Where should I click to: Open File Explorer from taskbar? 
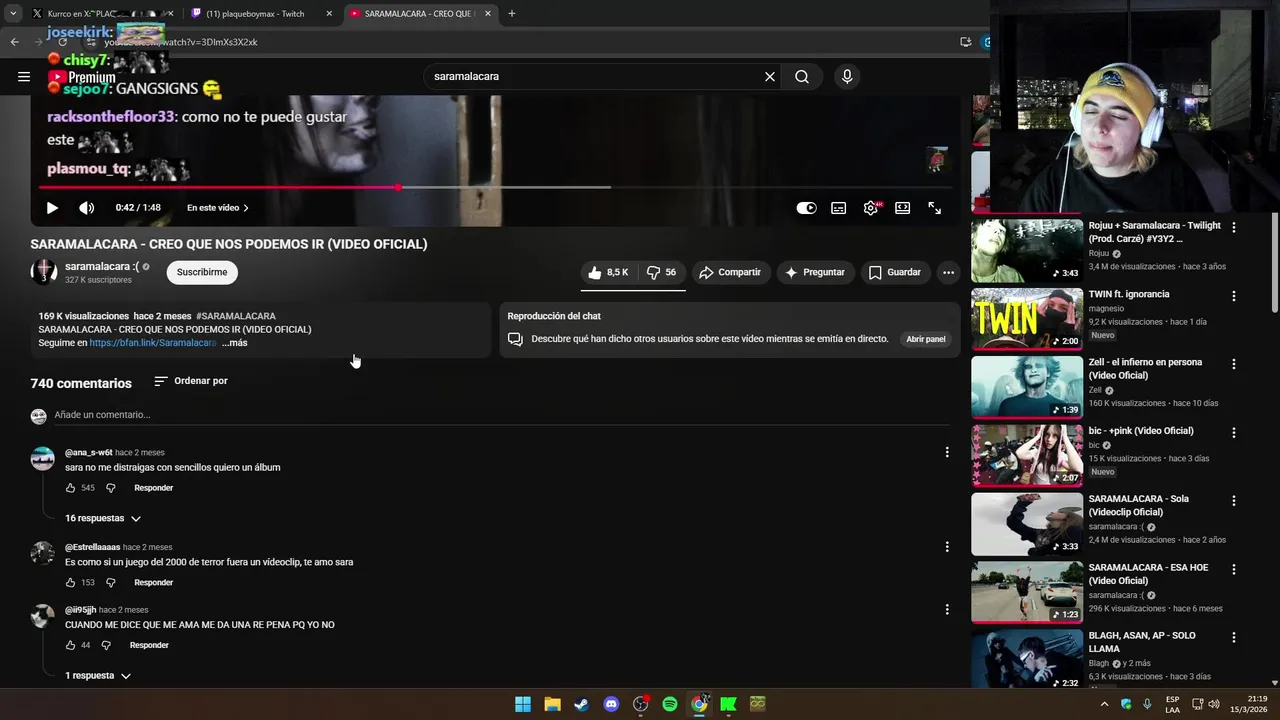pyautogui.click(x=552, y=704)
